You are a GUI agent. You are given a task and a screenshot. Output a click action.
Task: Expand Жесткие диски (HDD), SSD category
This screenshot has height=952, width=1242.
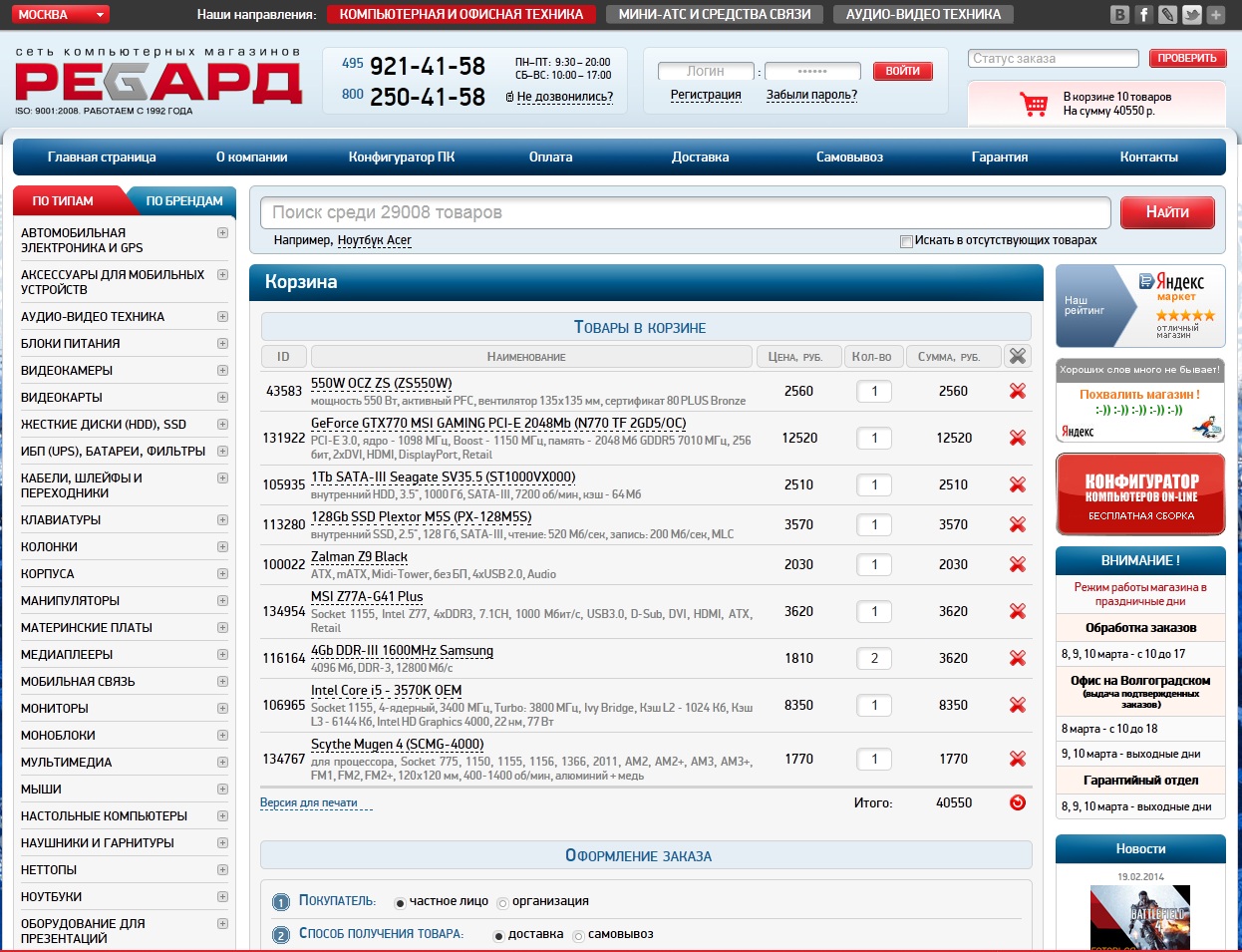222,424
